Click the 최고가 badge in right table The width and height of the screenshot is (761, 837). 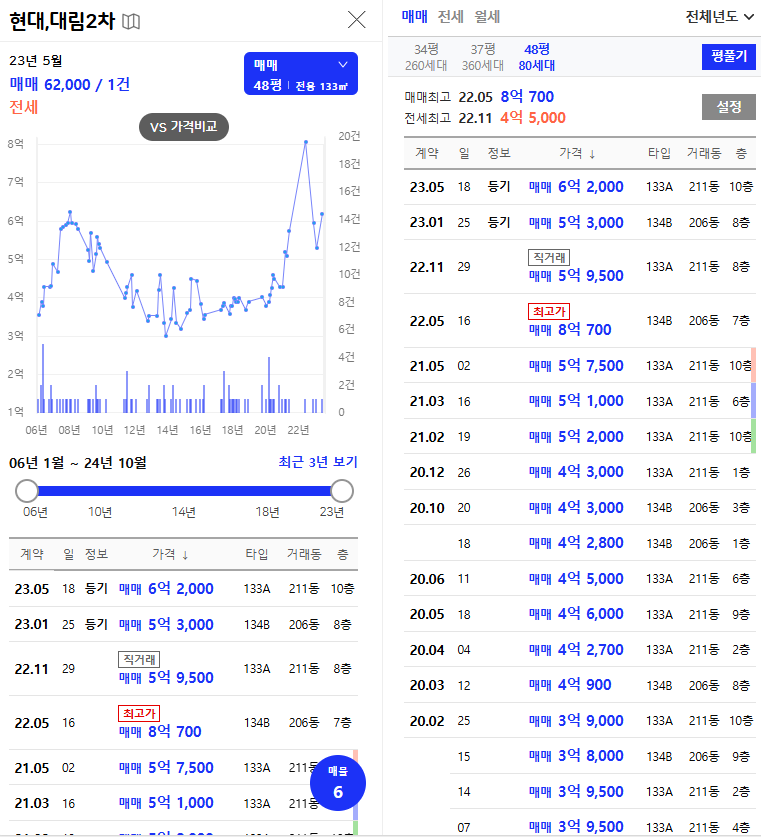549,311
